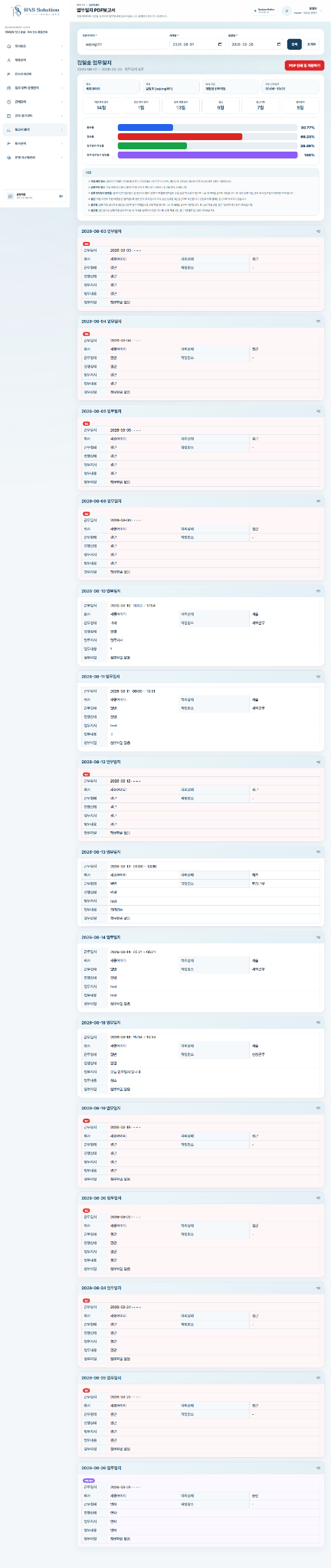
Task: Open the 대시보드 sidebar menu icon
Action: 8,46
